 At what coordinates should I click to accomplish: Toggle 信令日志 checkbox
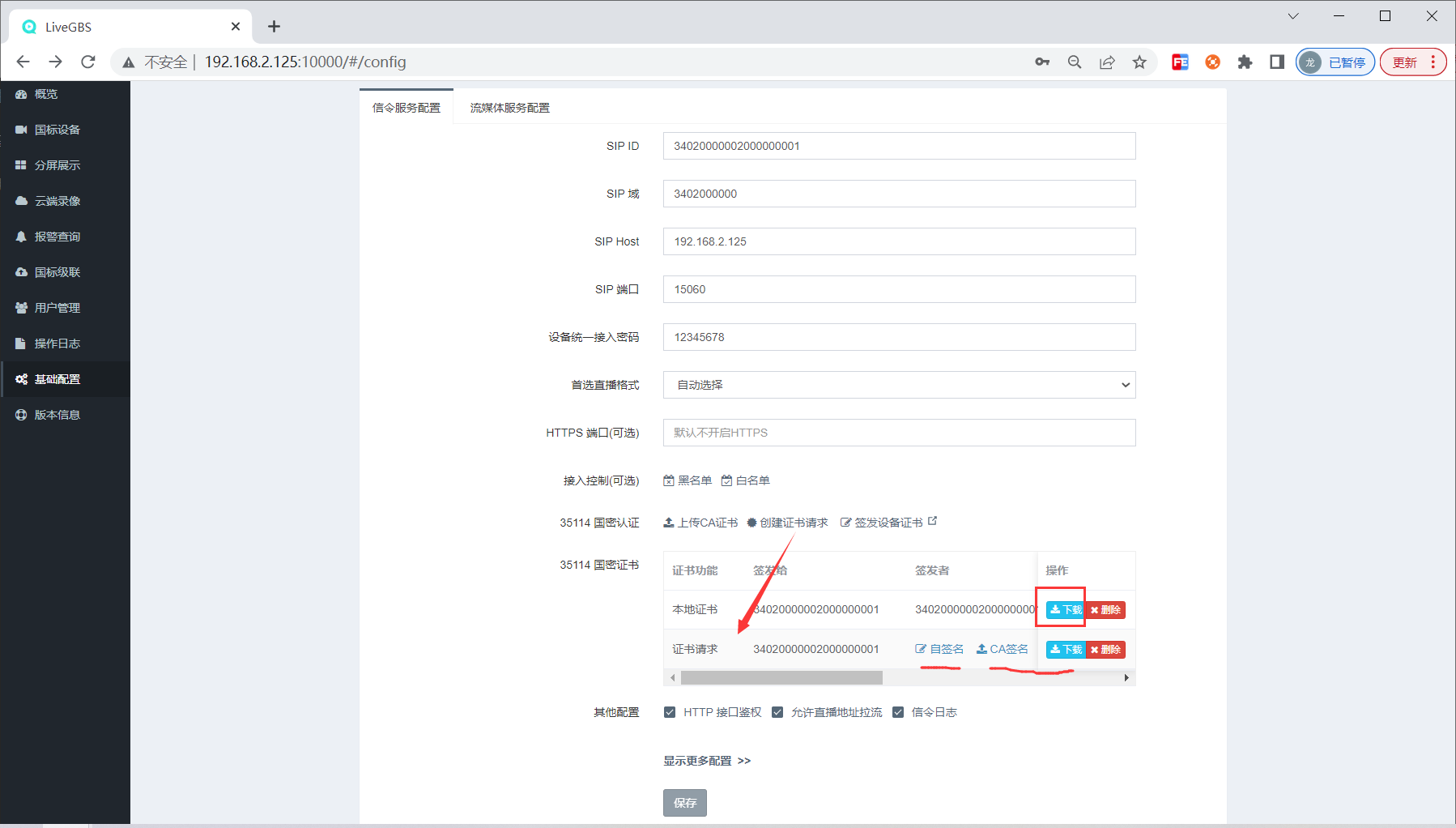[898, 712]
